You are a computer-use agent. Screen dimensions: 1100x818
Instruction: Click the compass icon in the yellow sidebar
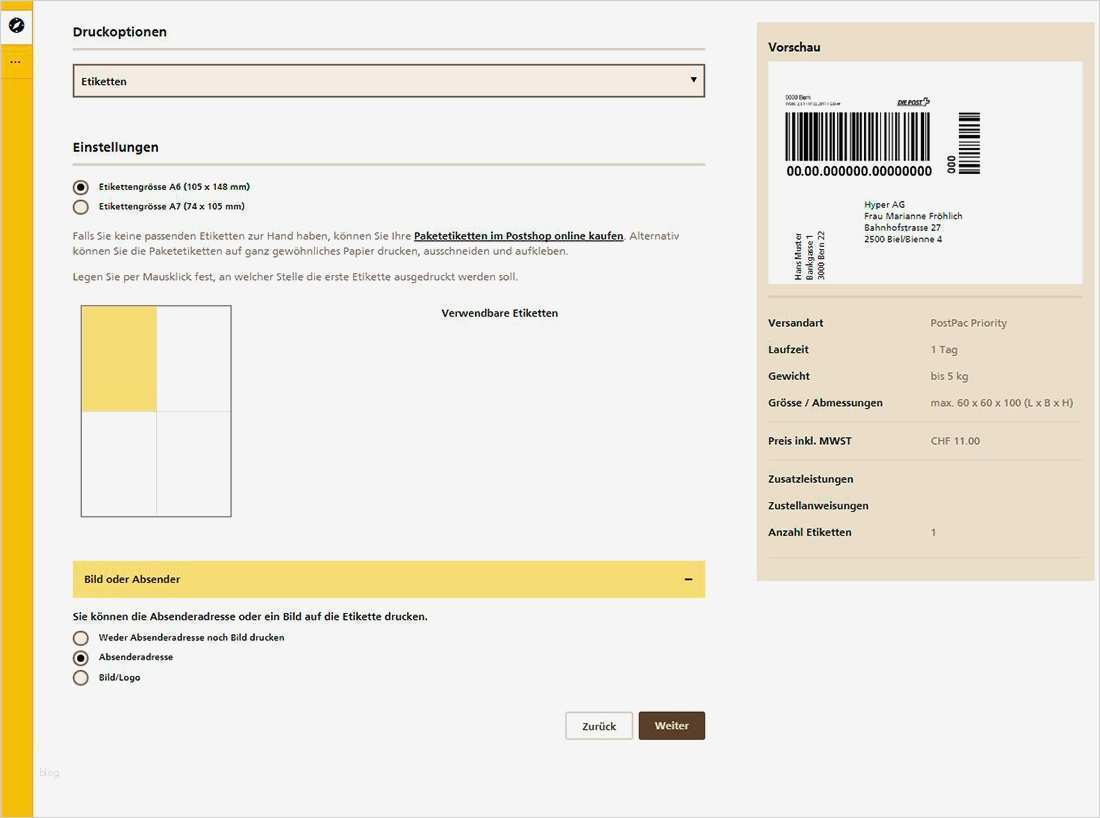click(x=16, y=25)
